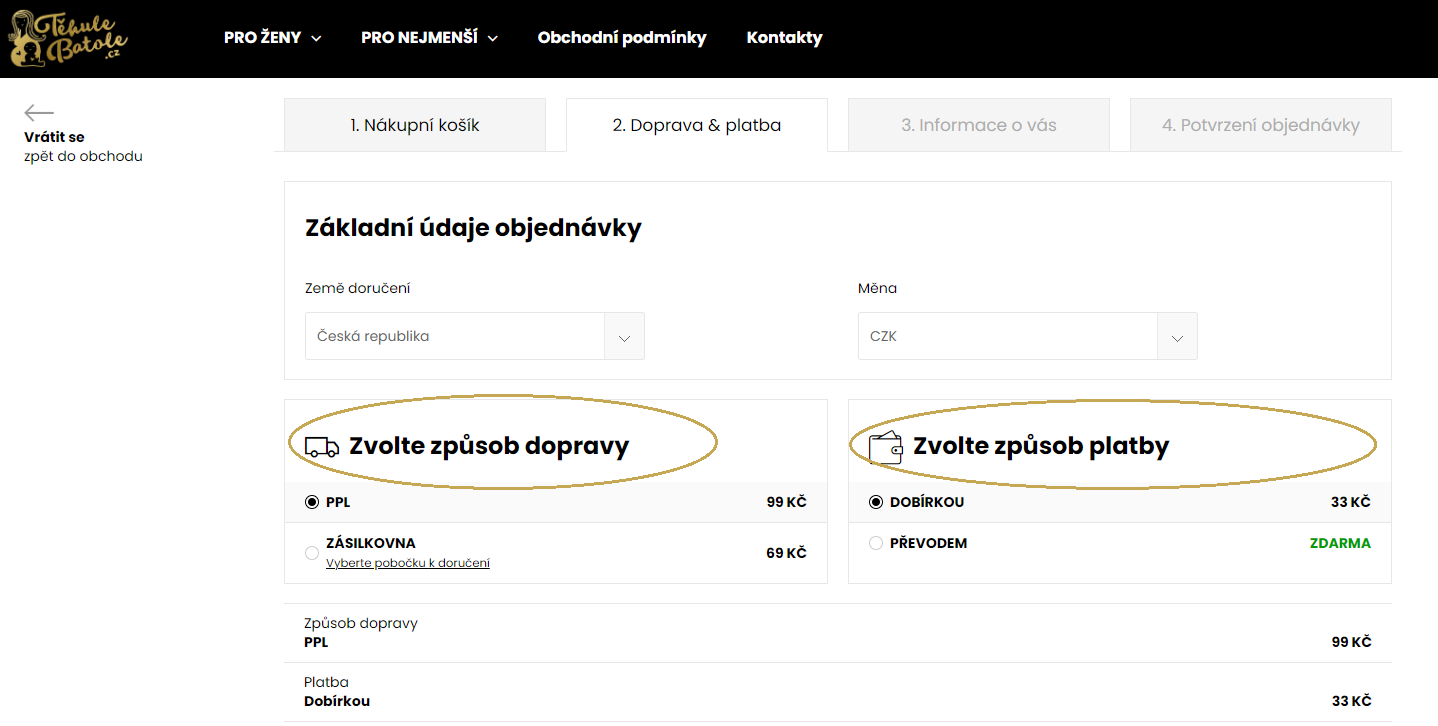
Task: Click the Způsob dopravy PPL summary text
Action: pos(361,633)
